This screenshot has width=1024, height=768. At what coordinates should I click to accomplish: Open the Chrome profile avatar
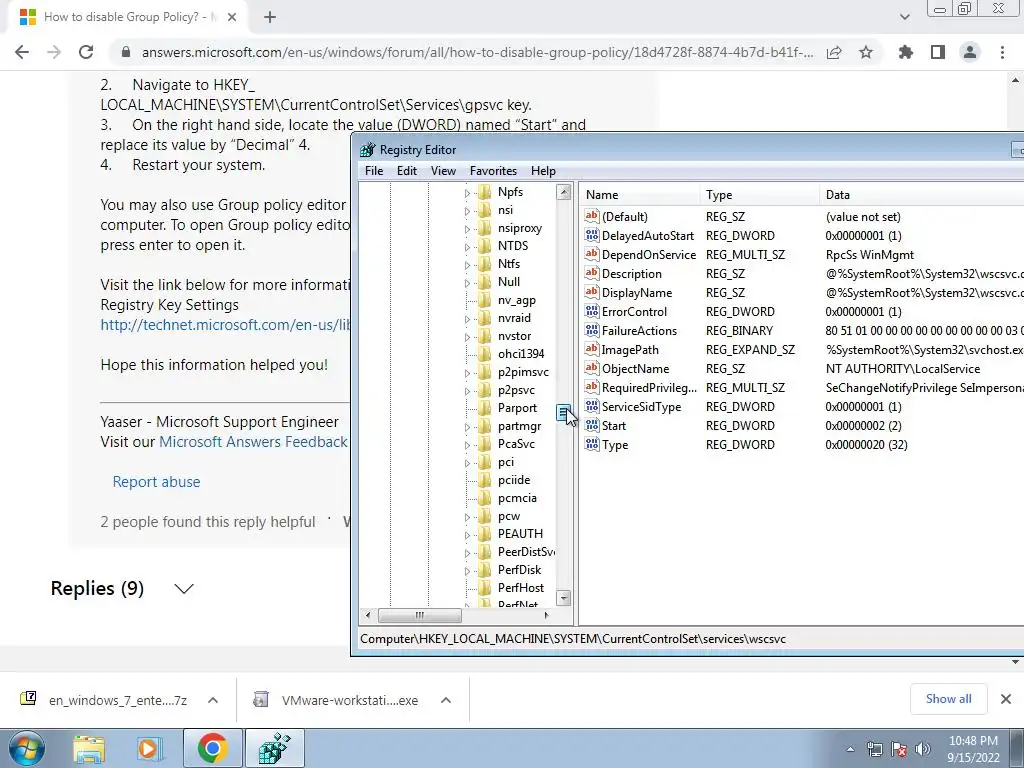tap(970, 52)
